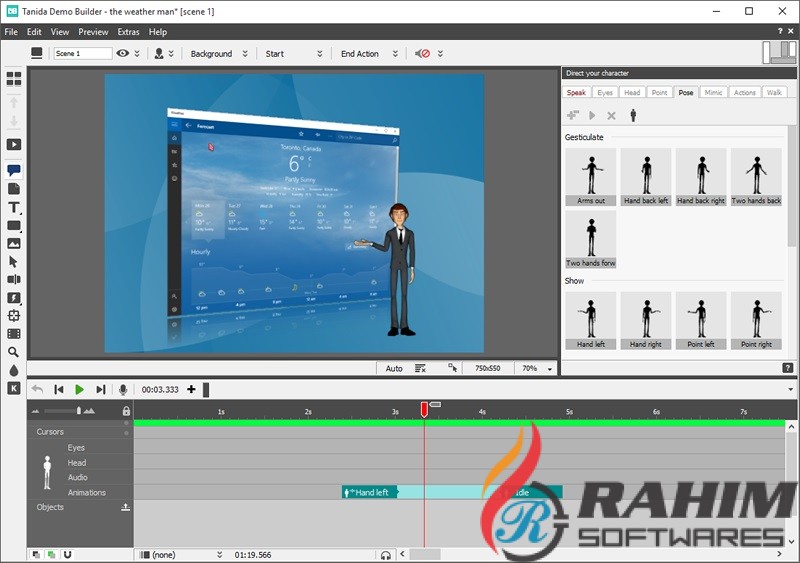The image size is (800, 563).
Task: Click the preview play tool in sidebar
Action: (x=14, y=144)
